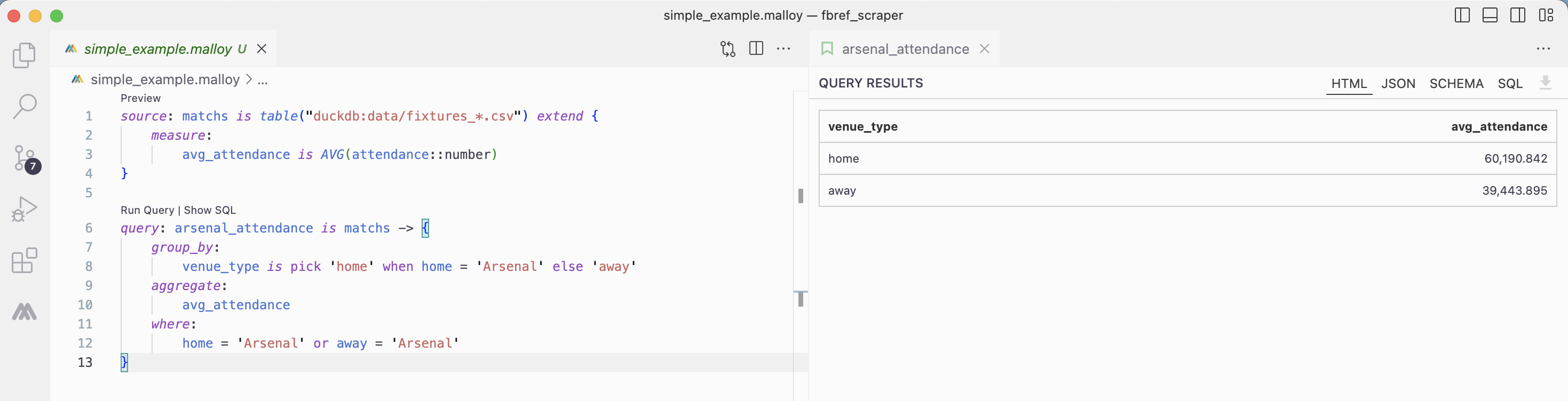This screenshot has width=1568, height=401.
Task: Open the Run and Debug view
Action: (25, 210)
